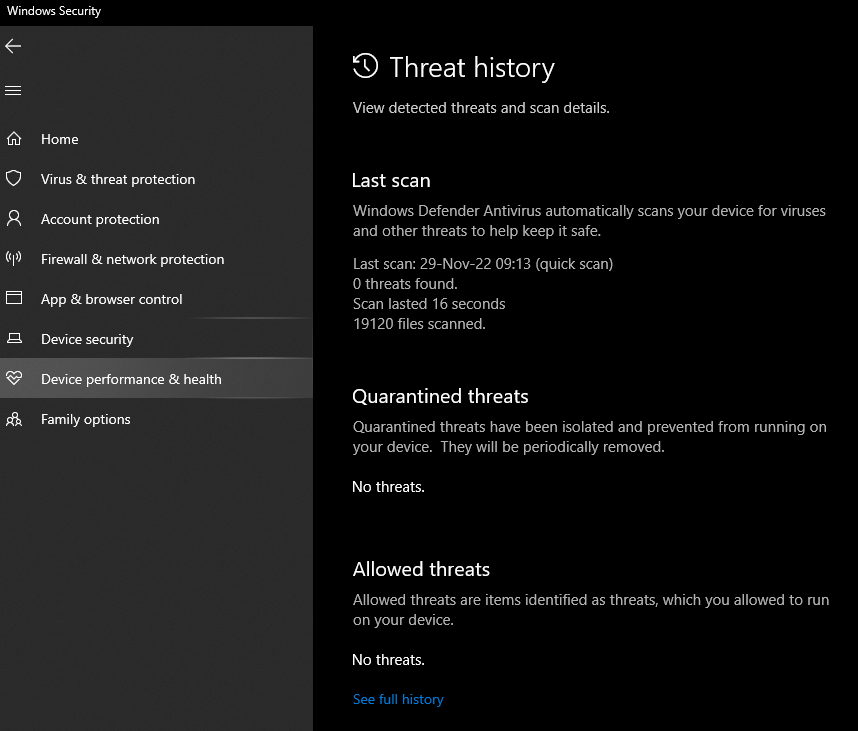Viewport: 858px width, 731px height.
Task: Click '19120 files scanned.' text
Action: click(x=419, y=324)
